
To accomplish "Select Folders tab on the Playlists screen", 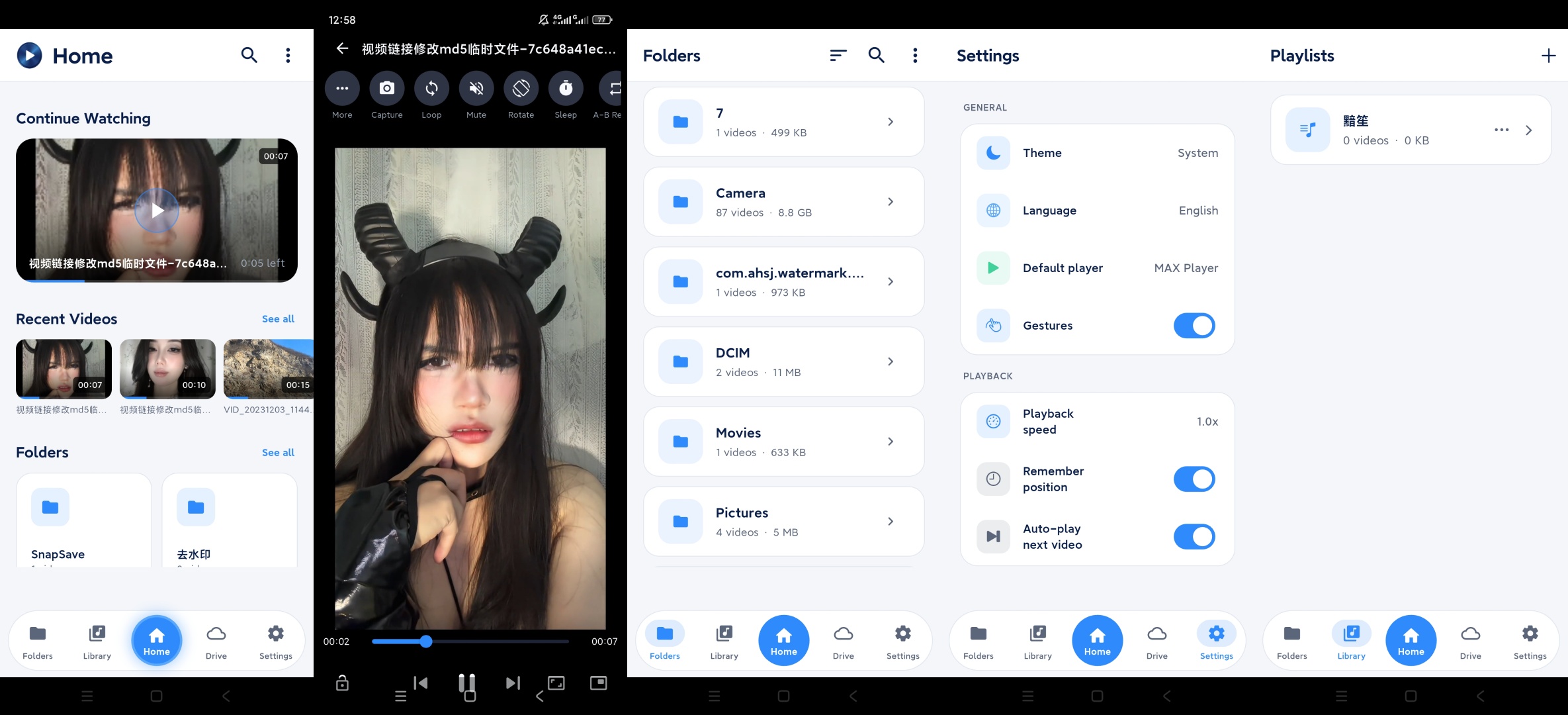I will tap(1291, 642).
